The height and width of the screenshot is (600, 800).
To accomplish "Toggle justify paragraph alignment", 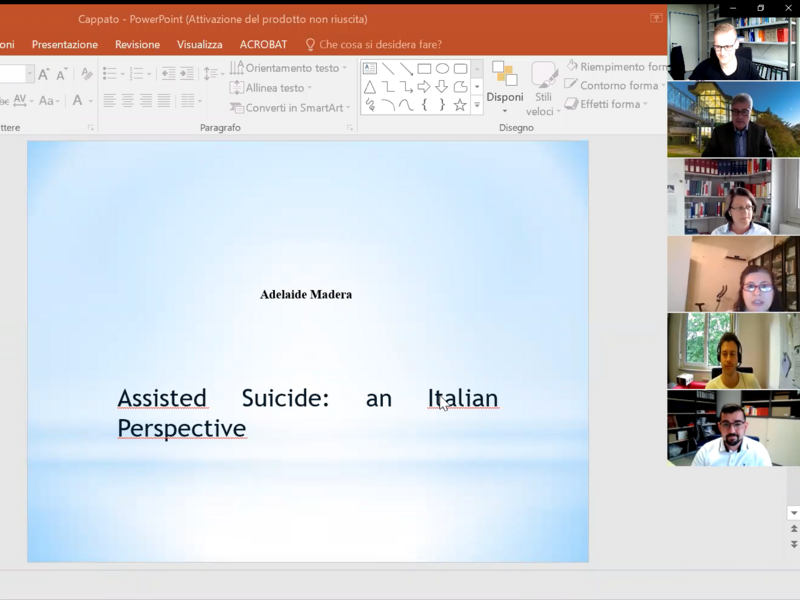I will click(x=163, y=101).
